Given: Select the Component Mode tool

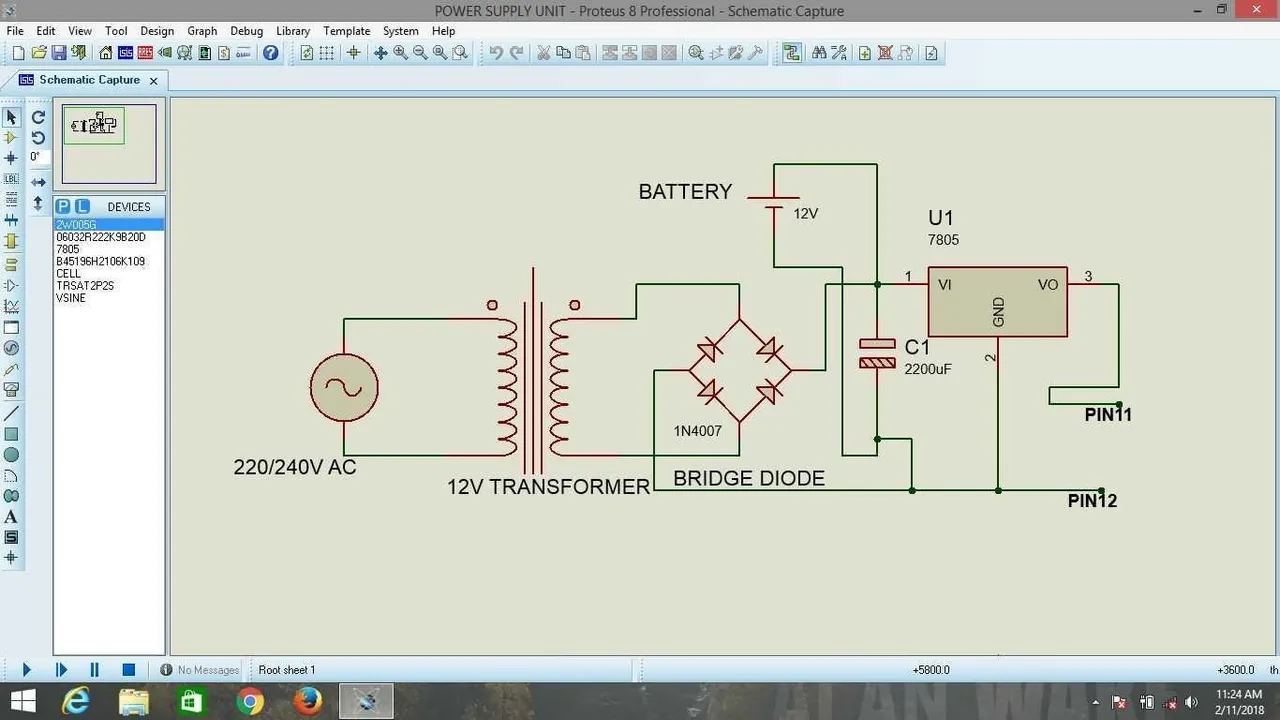Looking at the screenshot, I should pos(11,137).
